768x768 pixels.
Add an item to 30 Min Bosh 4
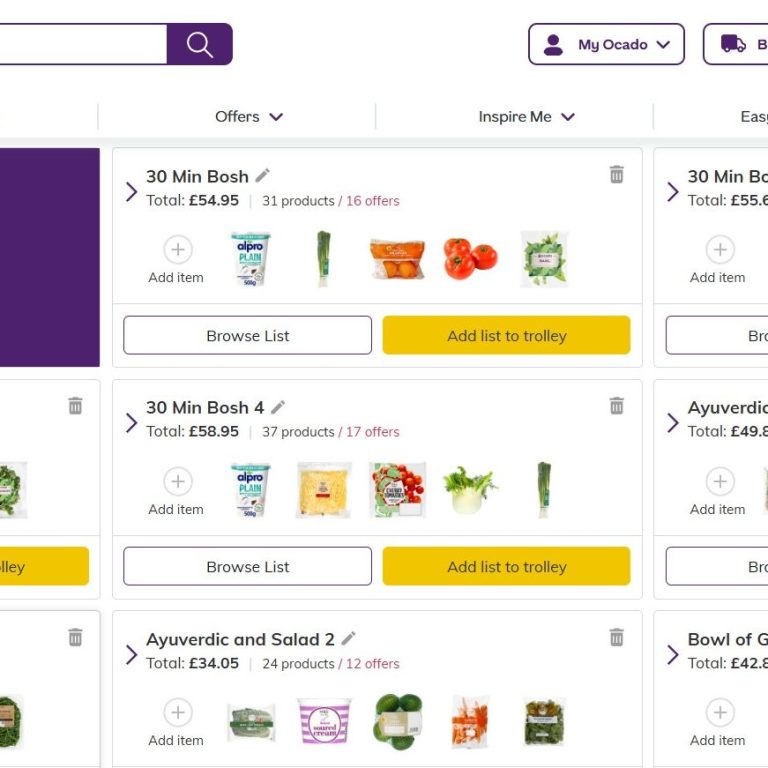coord(177,482)
